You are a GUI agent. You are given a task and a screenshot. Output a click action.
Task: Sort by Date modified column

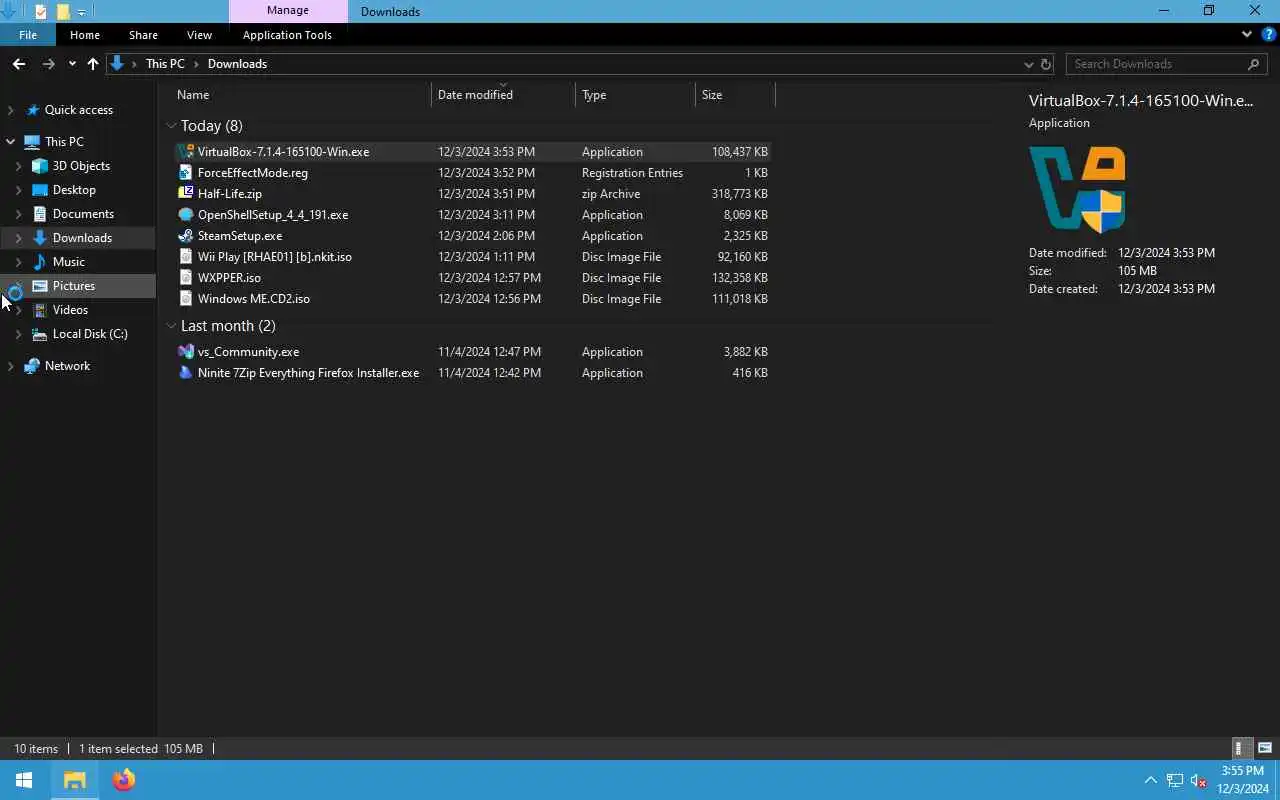pyautogui.click(x=504, y=95)
